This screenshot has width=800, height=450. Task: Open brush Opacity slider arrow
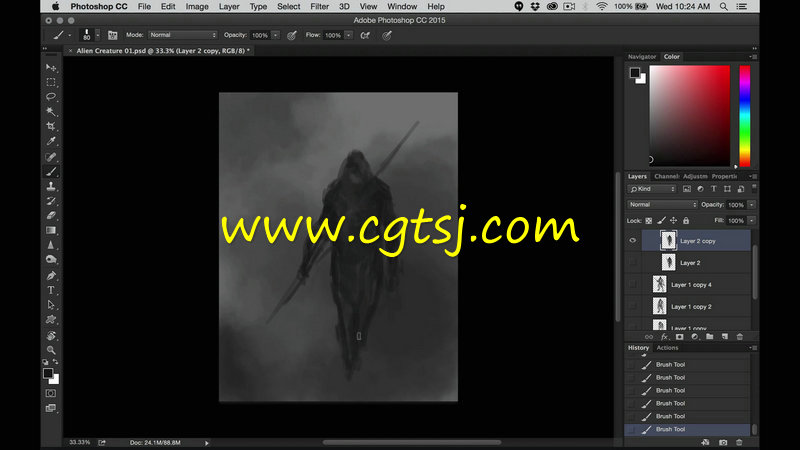point(276,35)
